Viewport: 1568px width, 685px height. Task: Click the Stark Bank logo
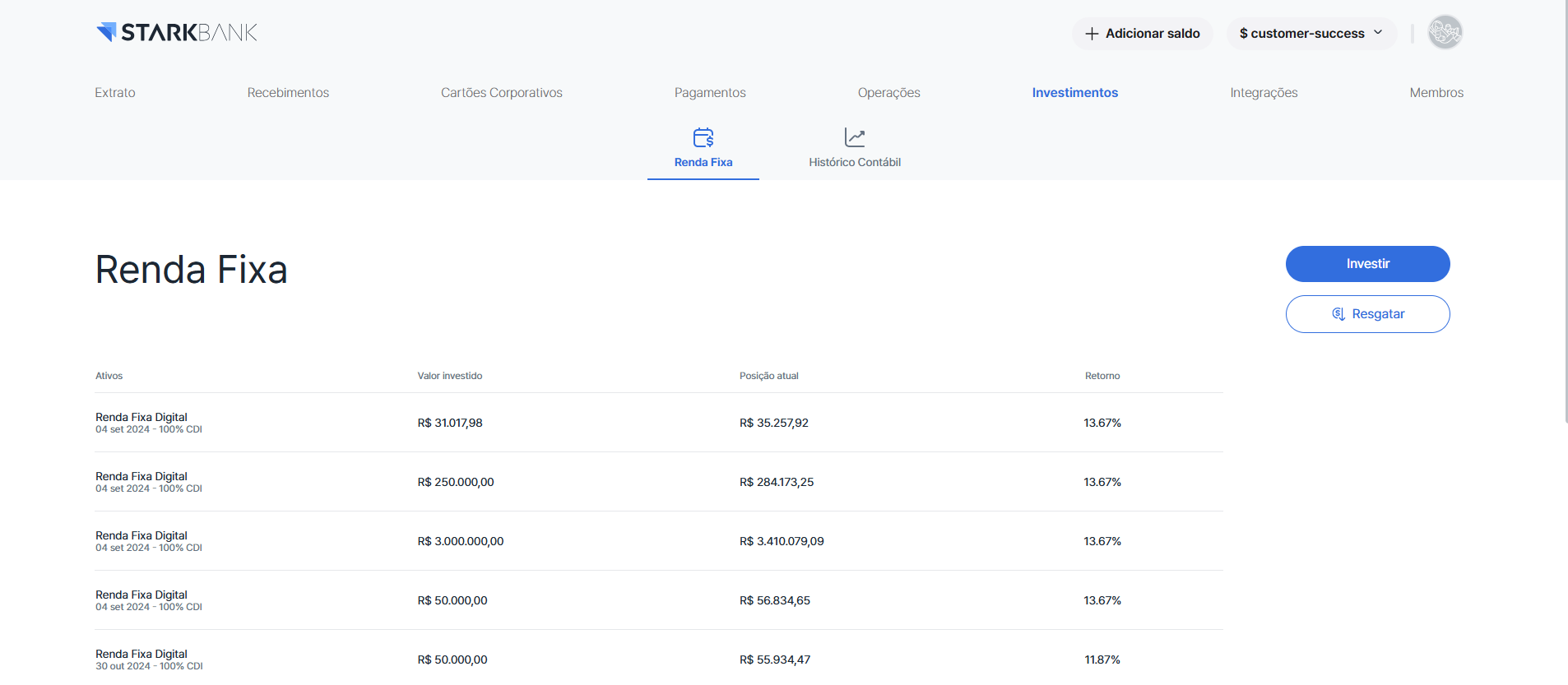177,33
